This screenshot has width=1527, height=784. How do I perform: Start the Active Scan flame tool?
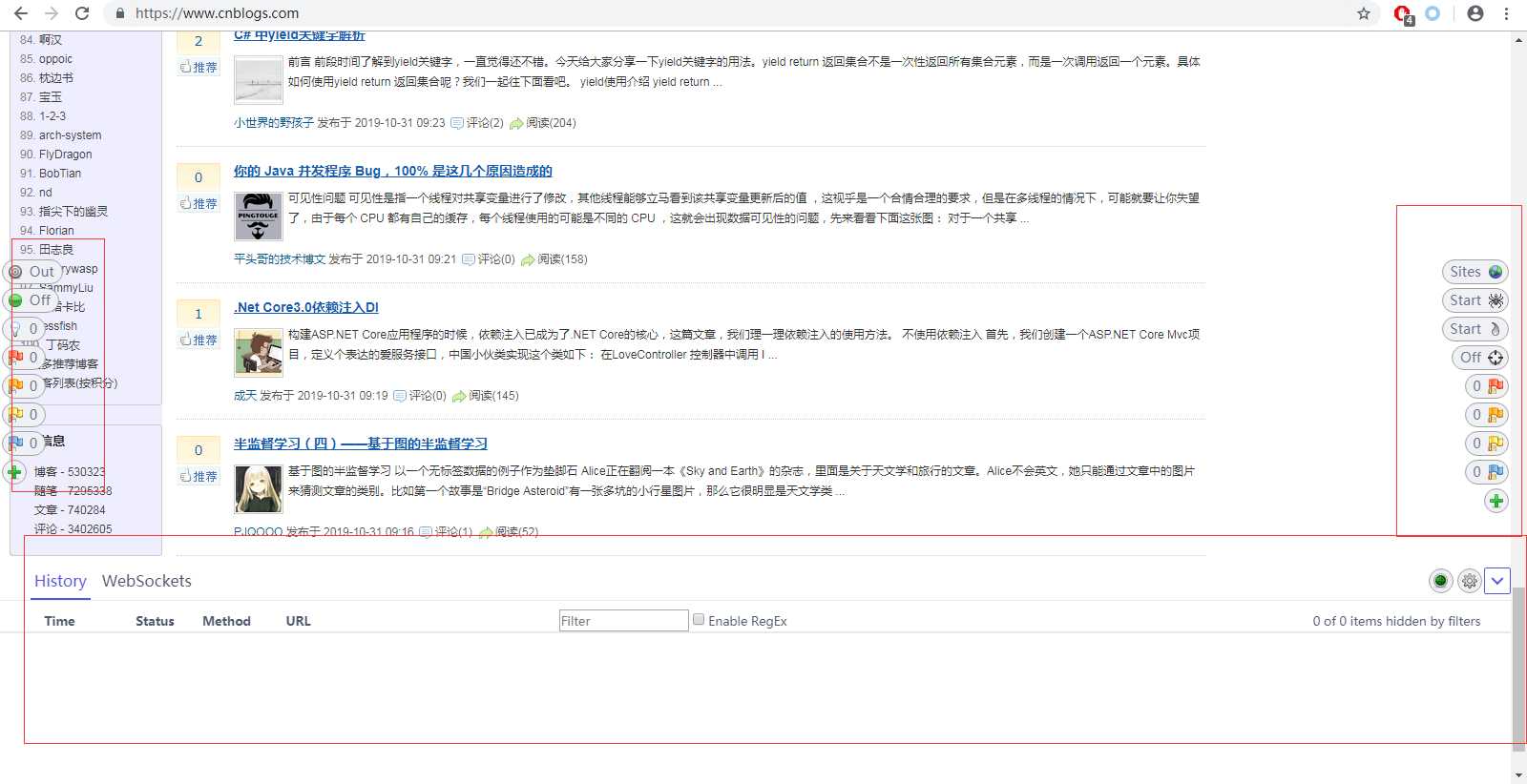1475,329
